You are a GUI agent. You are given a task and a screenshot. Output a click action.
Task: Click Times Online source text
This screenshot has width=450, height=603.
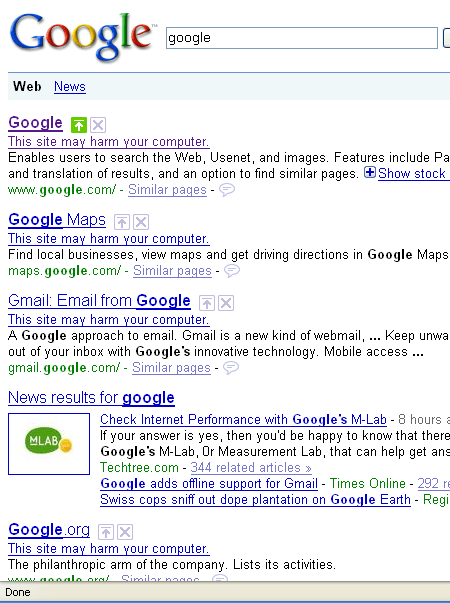(368, 483)
